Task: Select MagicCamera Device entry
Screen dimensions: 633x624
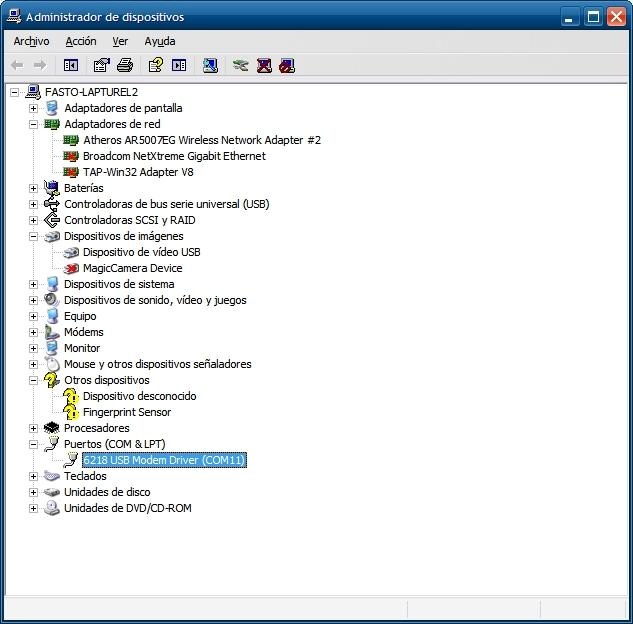Action: pyautogui.click(x=132, y=268)
